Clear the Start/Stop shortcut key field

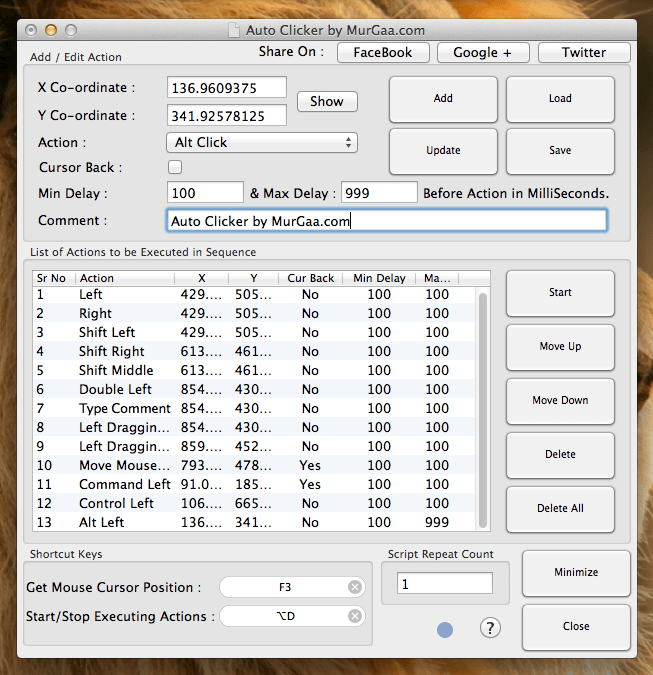tap(355, 616)
